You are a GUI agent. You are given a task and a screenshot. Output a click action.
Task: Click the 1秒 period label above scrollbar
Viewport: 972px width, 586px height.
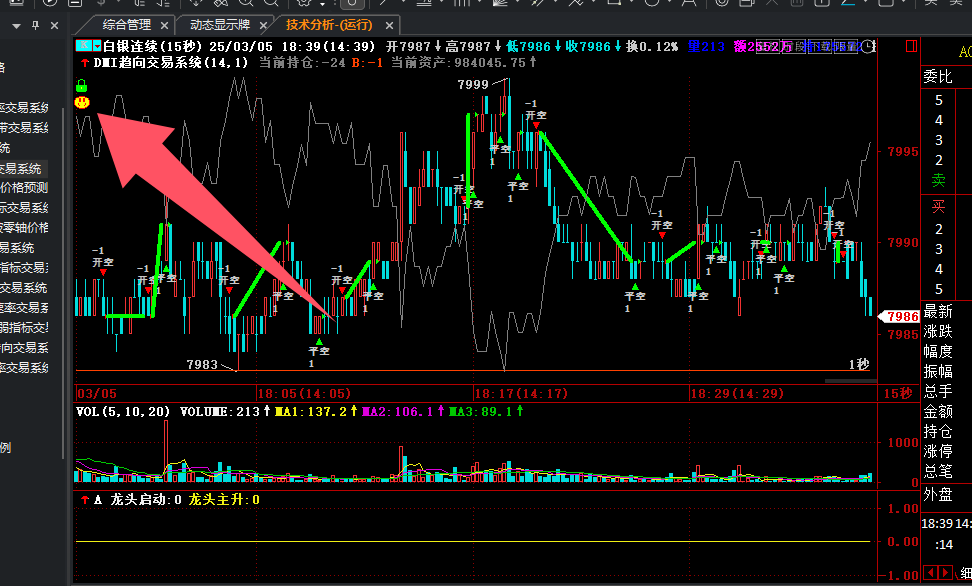[x=859, y=364]
